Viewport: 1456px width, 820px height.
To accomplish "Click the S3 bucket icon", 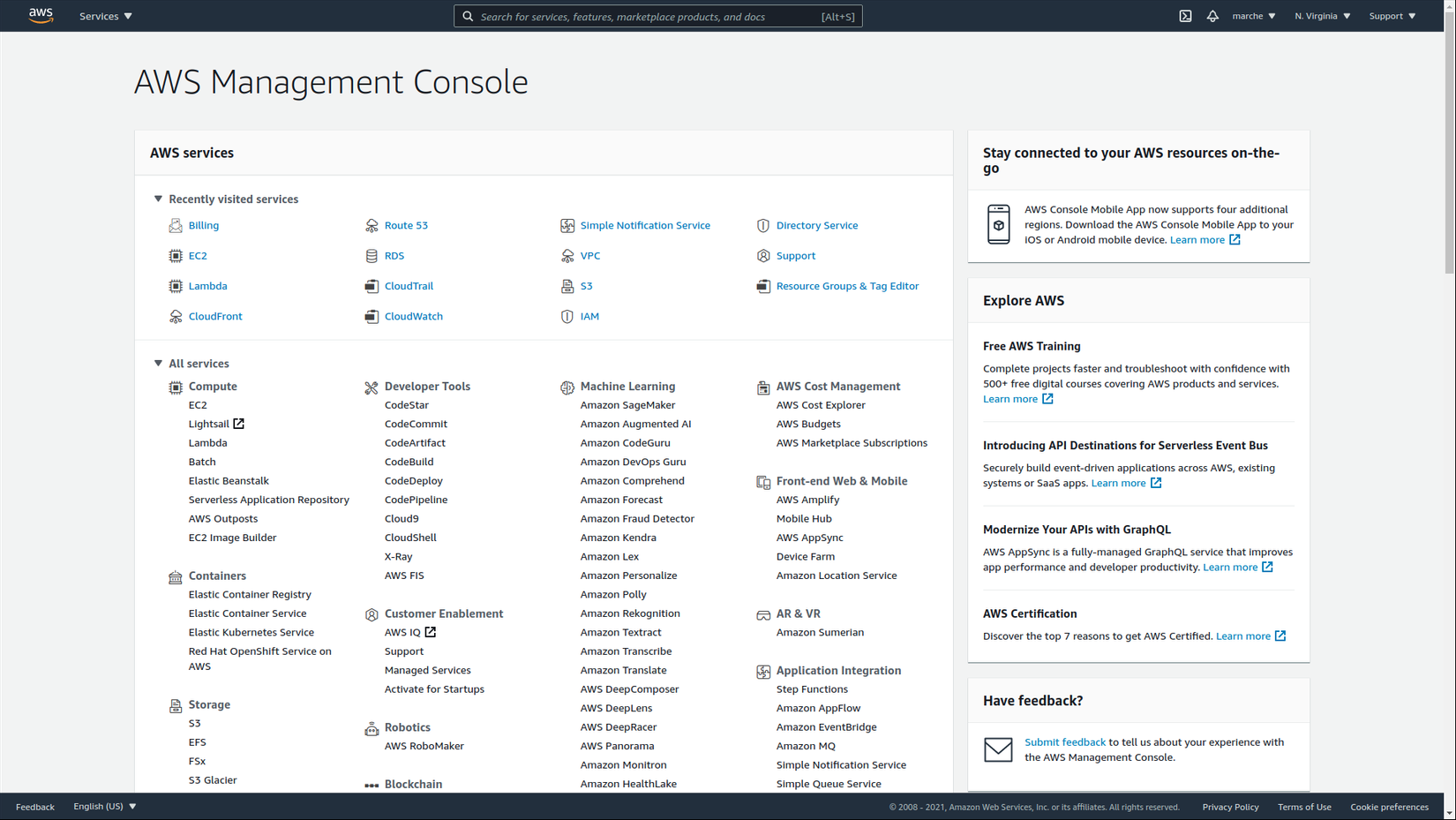I will click(567, 286).
